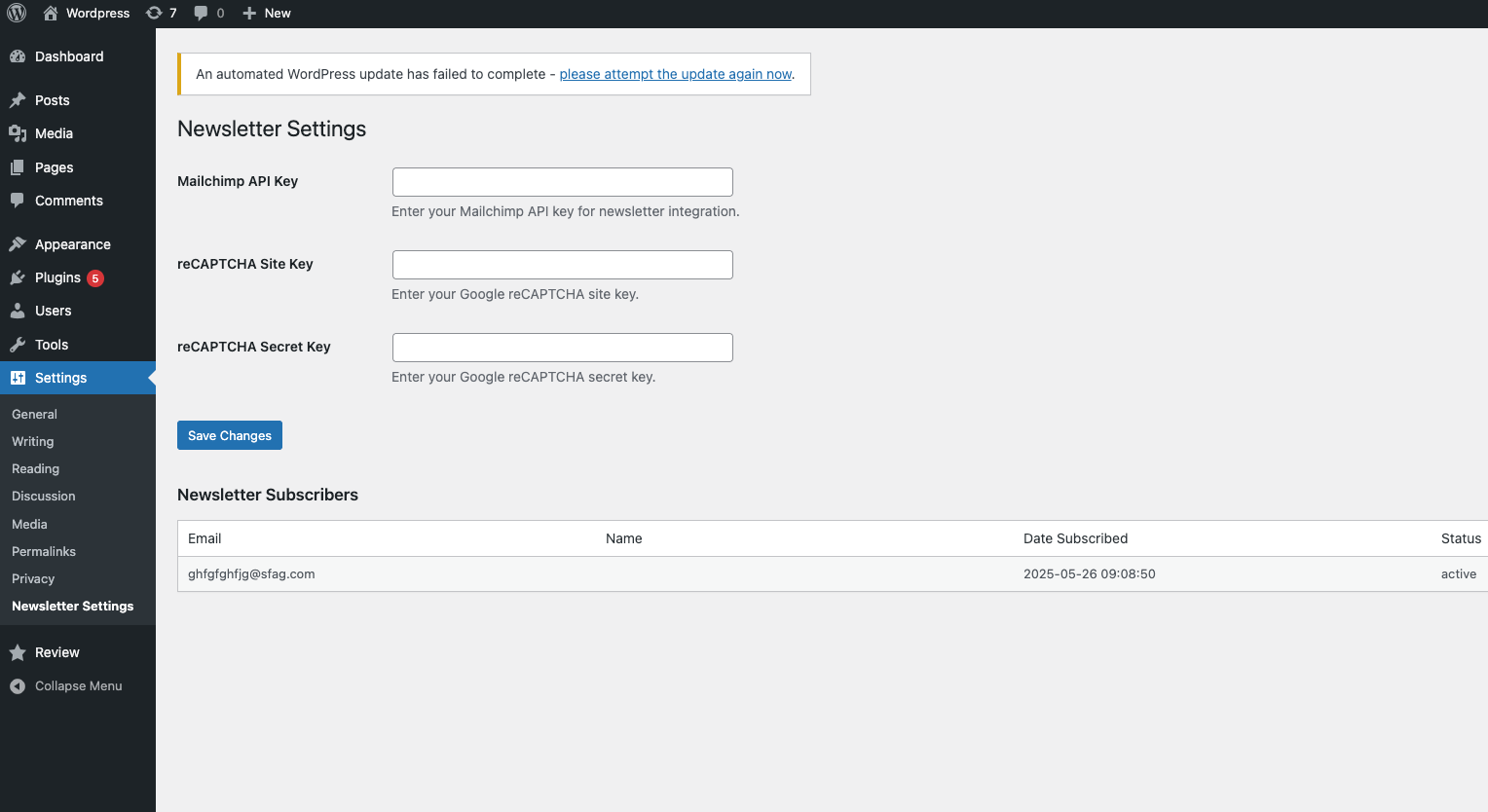Click the Review star icon
Viewport: 1488px width, 812px height.
click(18, 652)
